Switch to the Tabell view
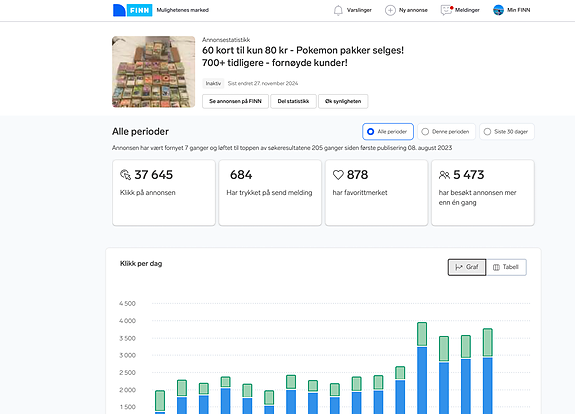Image resolution: width=575 pixels, height=414 pixels. [x=506, y=267]
